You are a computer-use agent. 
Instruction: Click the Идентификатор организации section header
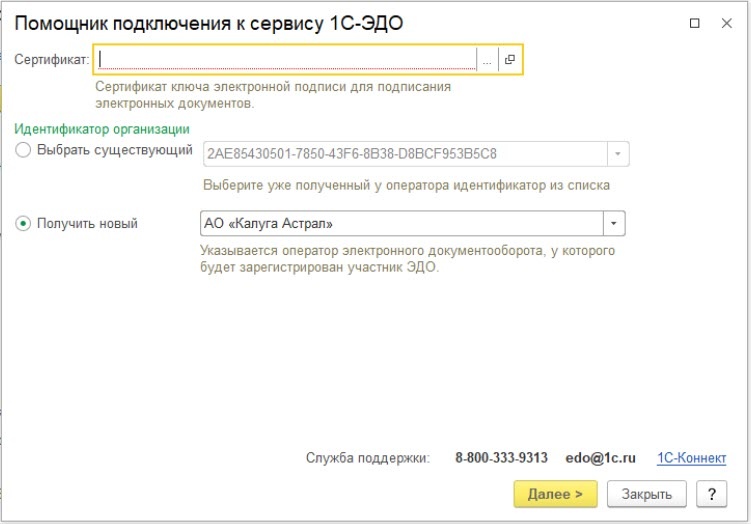(x=102, y=129)
